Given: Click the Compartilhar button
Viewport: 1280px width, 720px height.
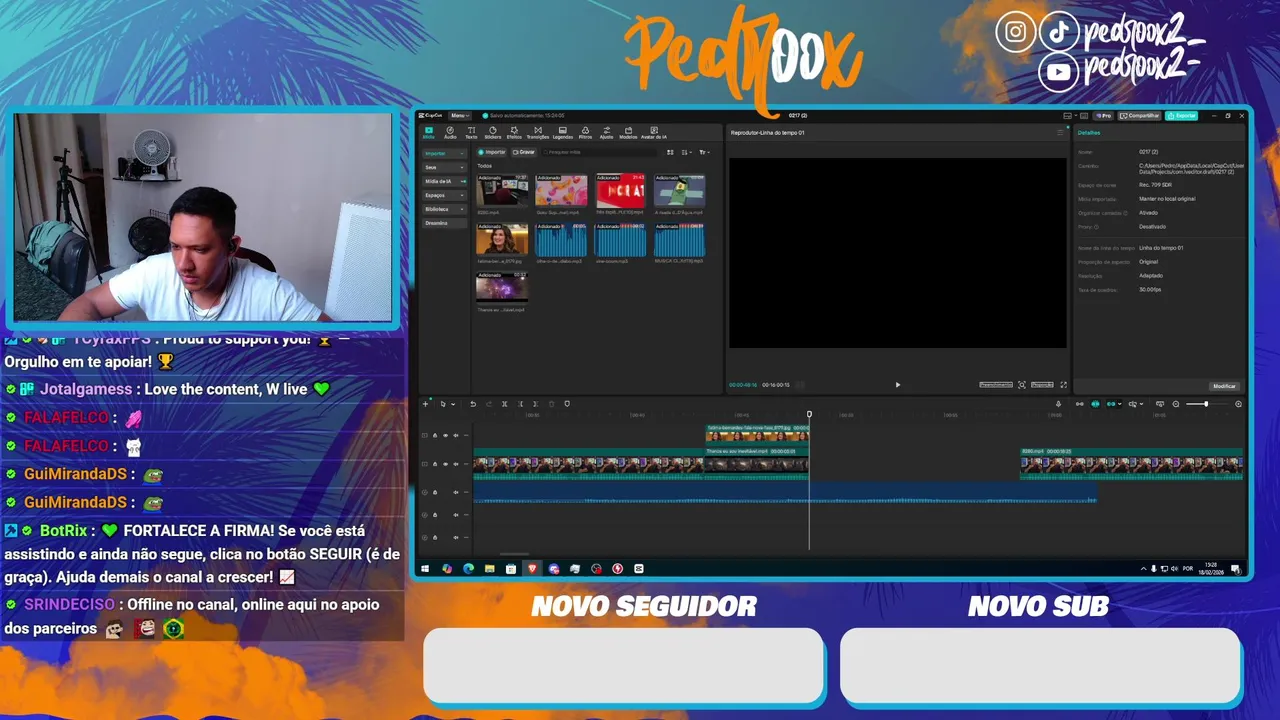Looking at the screenshot, I should coord(1139,116).
